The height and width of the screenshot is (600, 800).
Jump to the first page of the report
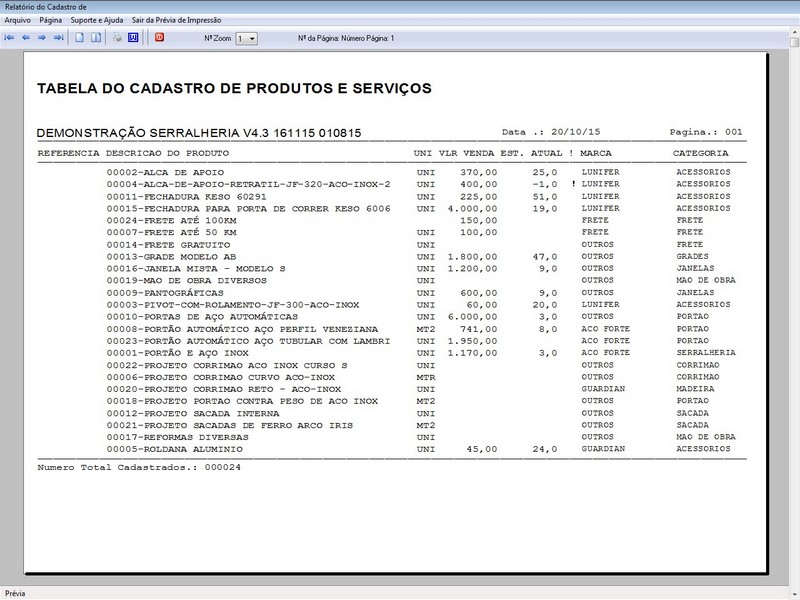tap(11, 38)
